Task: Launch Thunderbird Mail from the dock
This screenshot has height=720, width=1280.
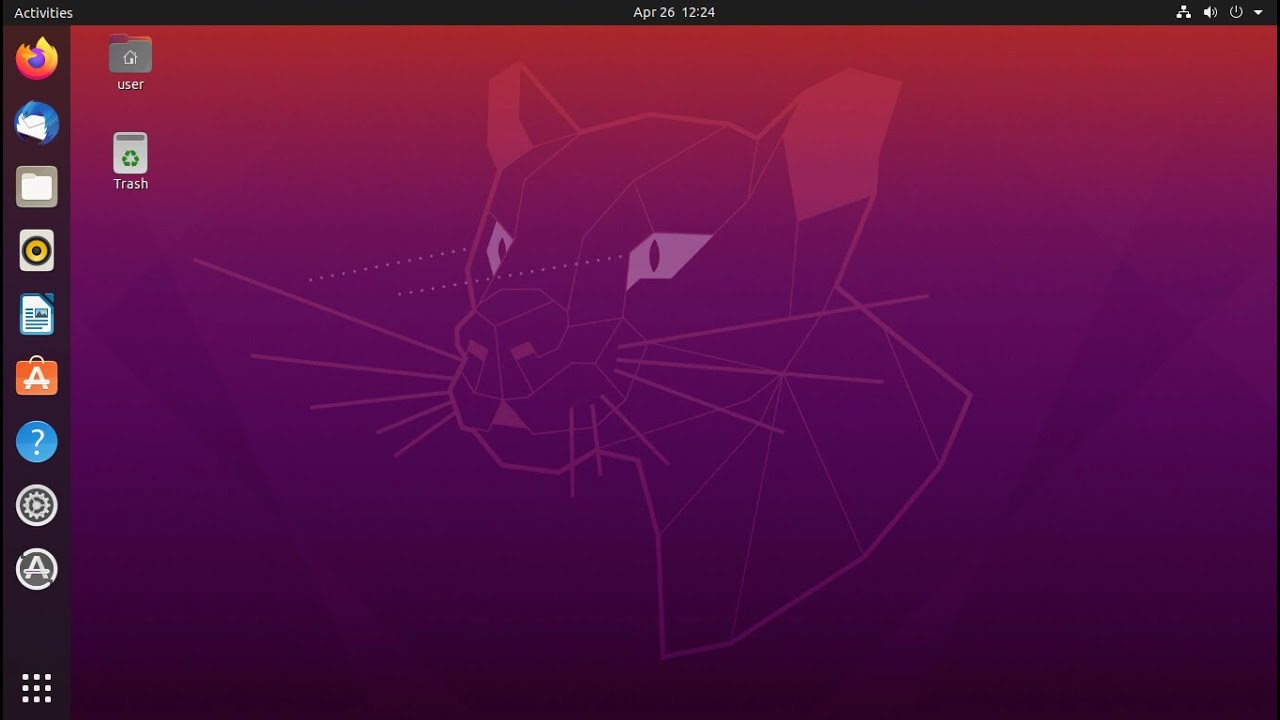Action: (37, 123)
